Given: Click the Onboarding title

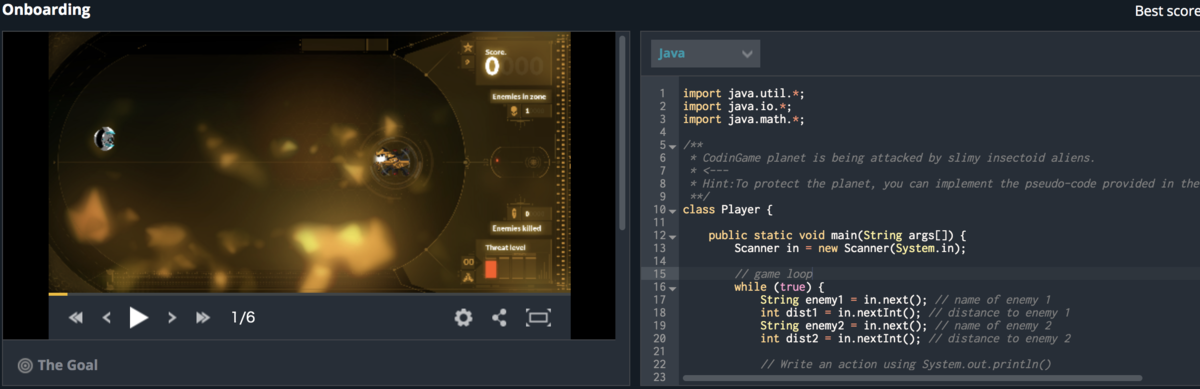Looking at the screenshot, I should (46, 11).
